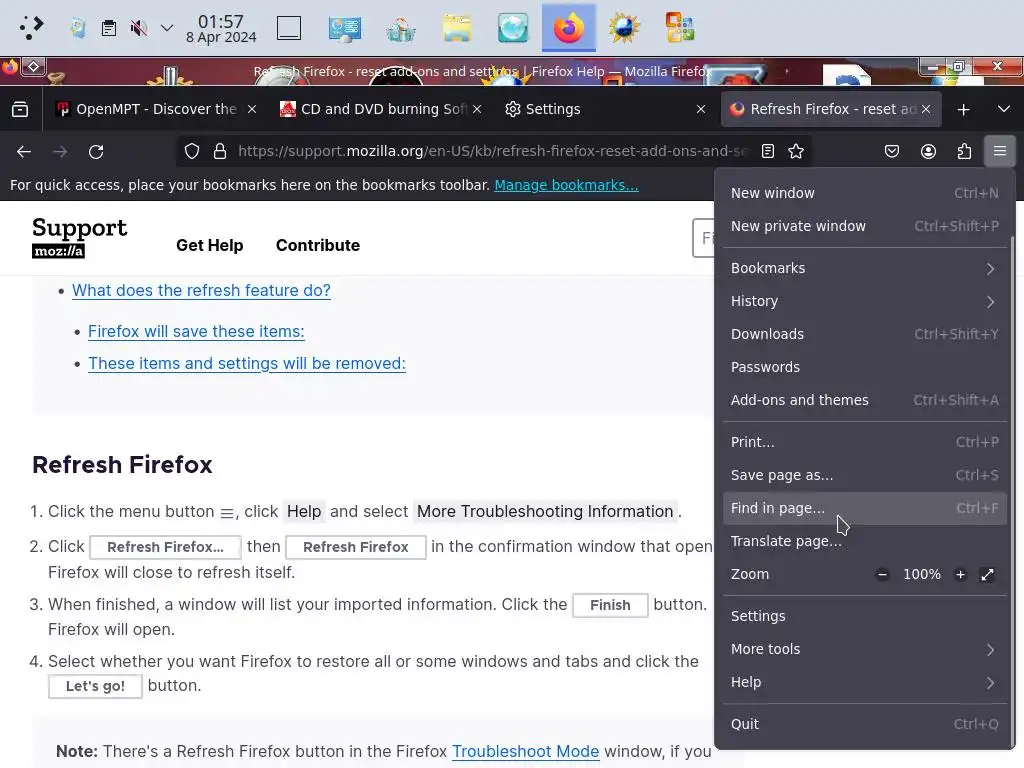1024x768 pixels.
Task: Expand More tools submenu
Action: (865, 649)
